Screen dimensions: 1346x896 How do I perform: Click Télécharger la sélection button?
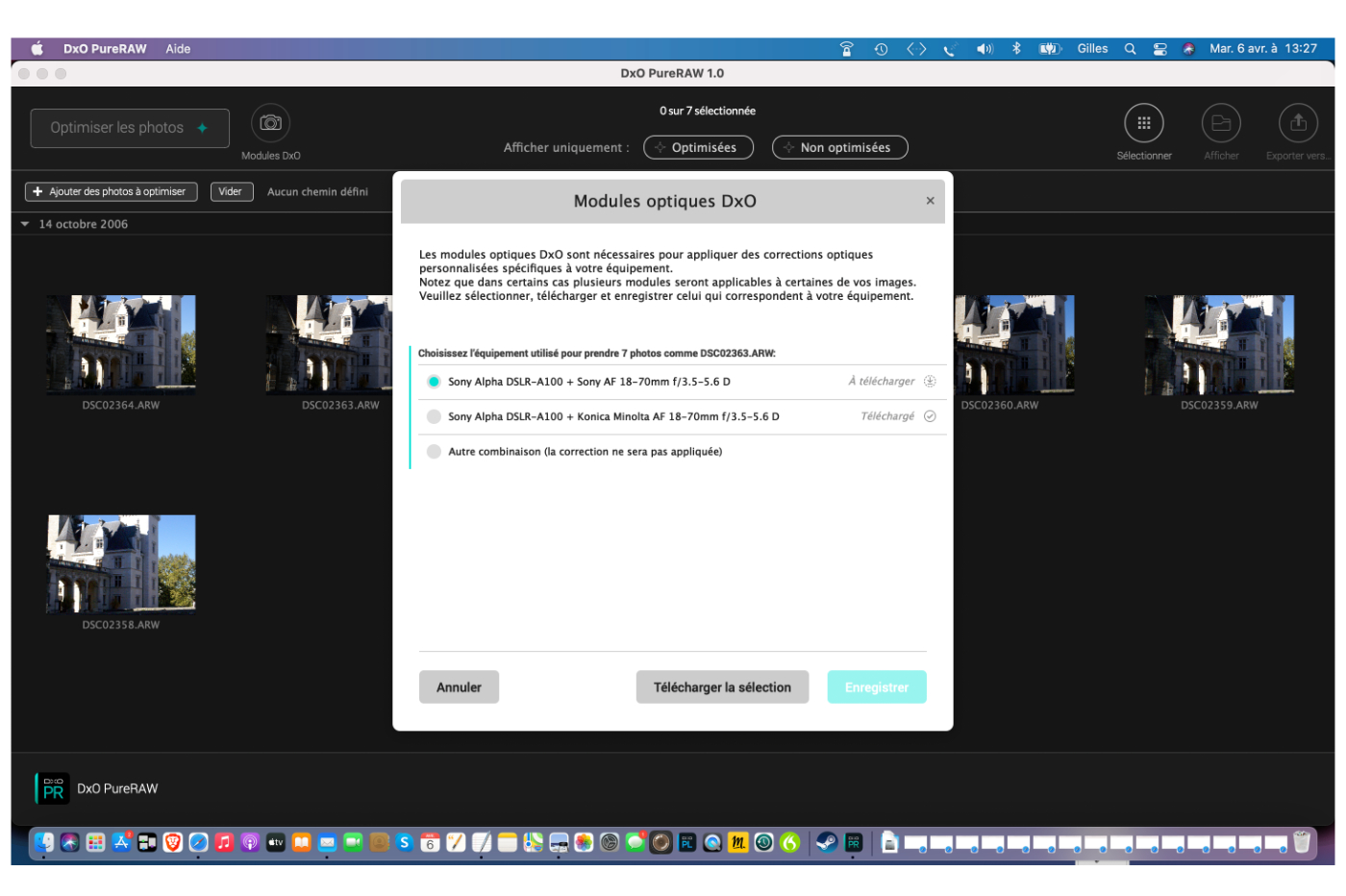[722, 687]
